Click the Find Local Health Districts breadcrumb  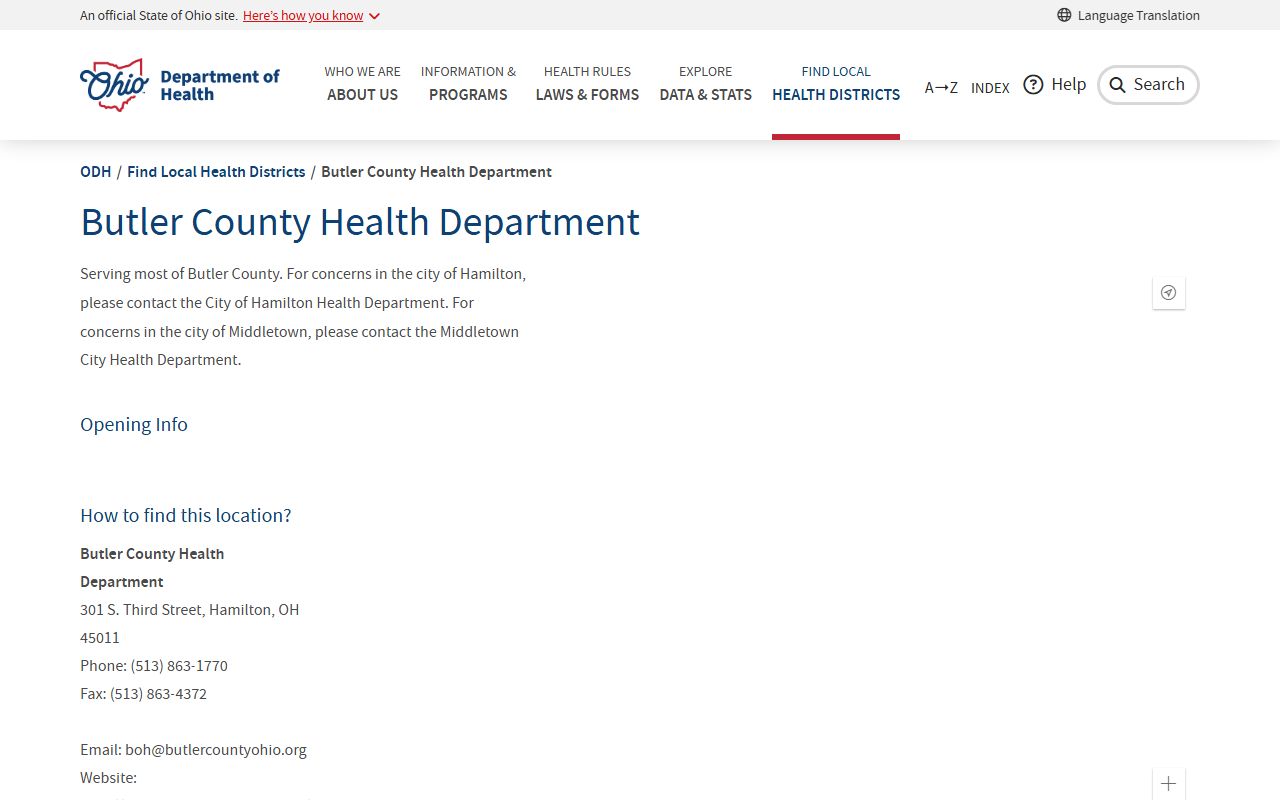tap(216, 172)
